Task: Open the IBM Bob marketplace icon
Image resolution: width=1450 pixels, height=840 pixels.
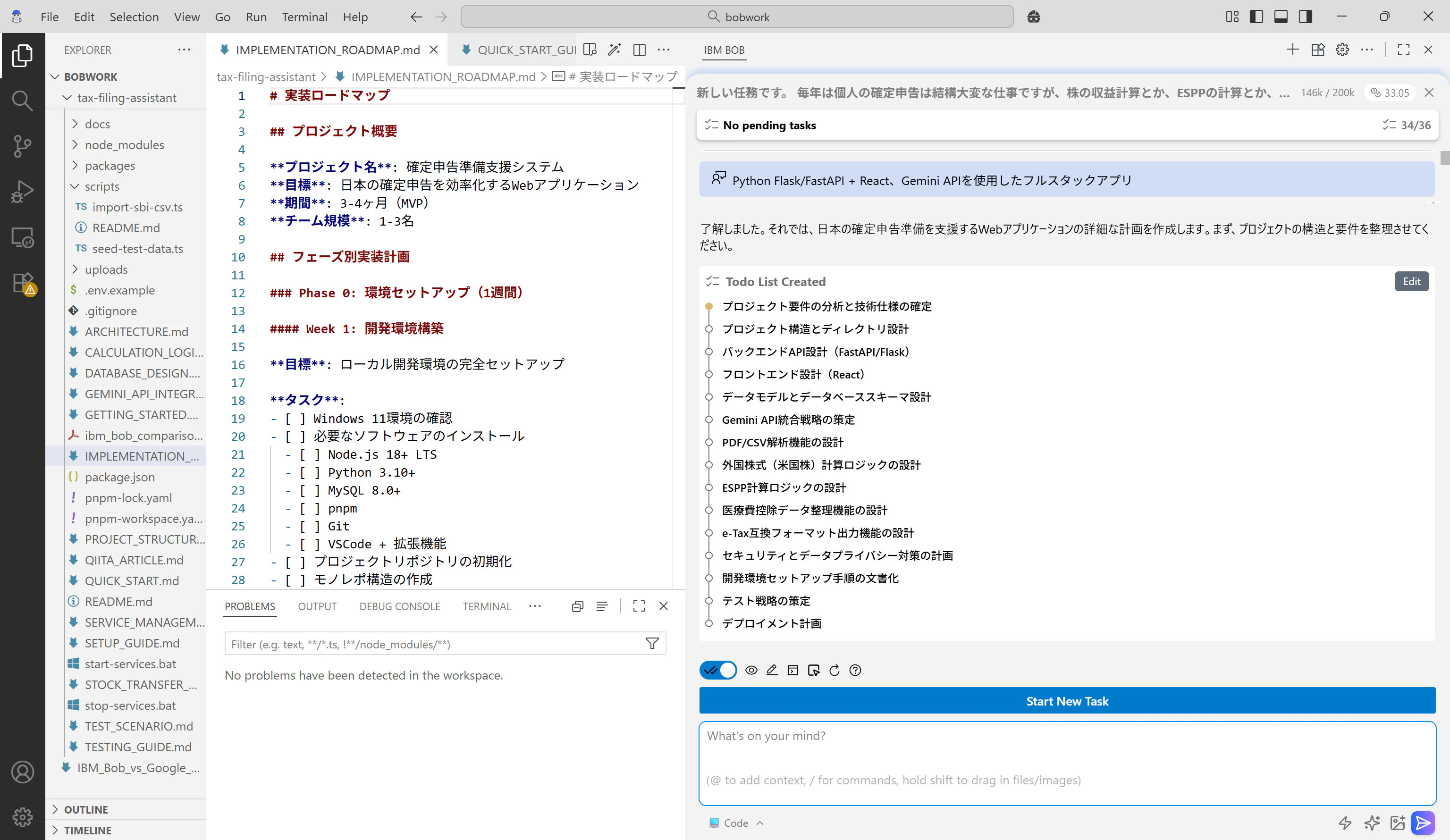Action: 1318,50
